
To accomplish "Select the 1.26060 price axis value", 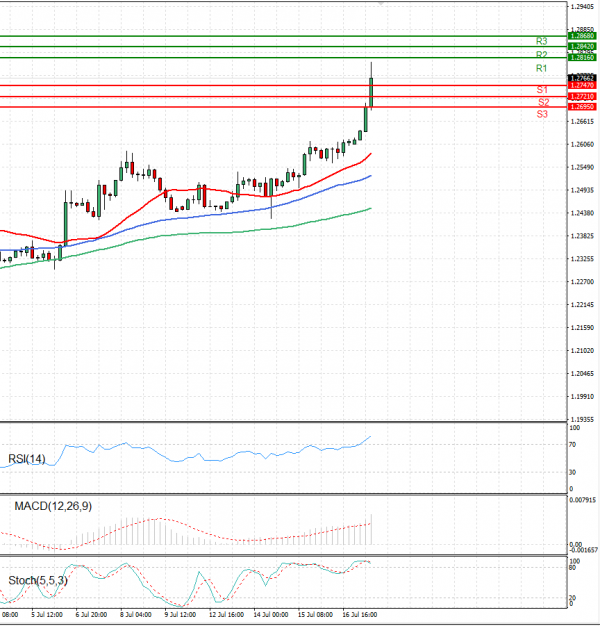I will [582, 144].
